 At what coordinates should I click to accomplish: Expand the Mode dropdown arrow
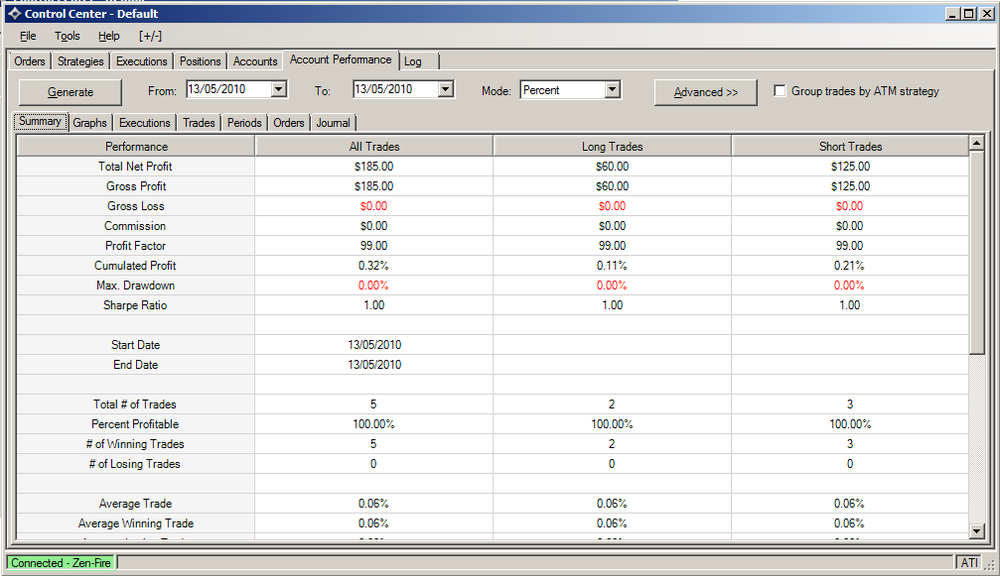pos(612,89)
